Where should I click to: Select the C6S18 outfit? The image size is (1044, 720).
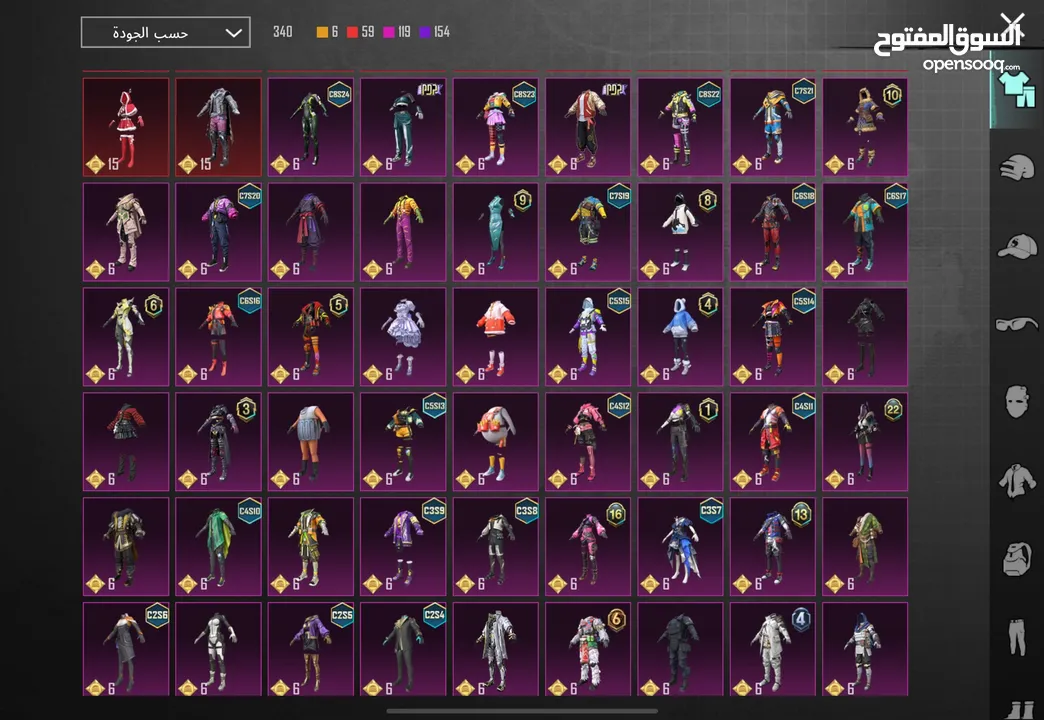coord(773,232)
